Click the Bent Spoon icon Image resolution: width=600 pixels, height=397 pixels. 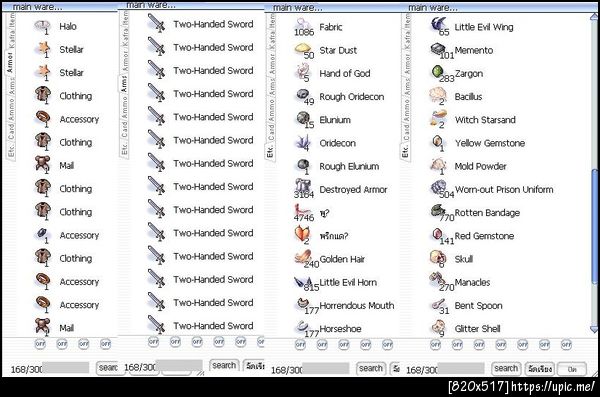pyautogui.click(x=438, y=305)
